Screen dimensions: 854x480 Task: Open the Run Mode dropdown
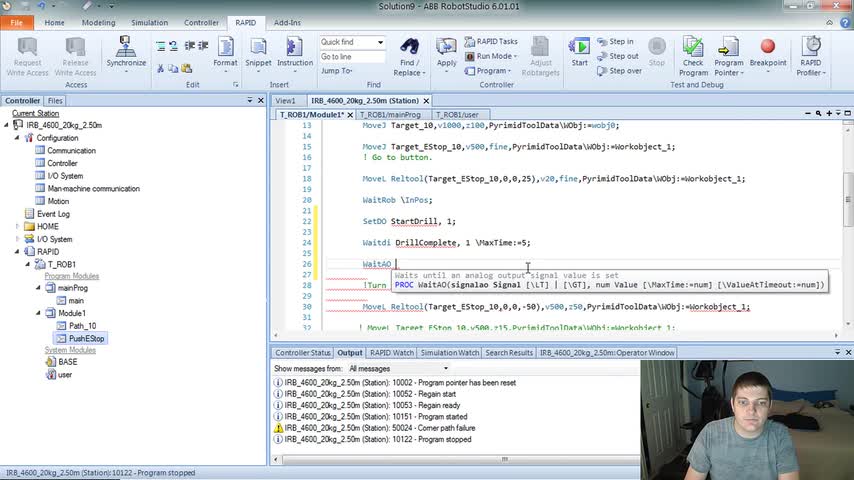(x=492, y=56)
